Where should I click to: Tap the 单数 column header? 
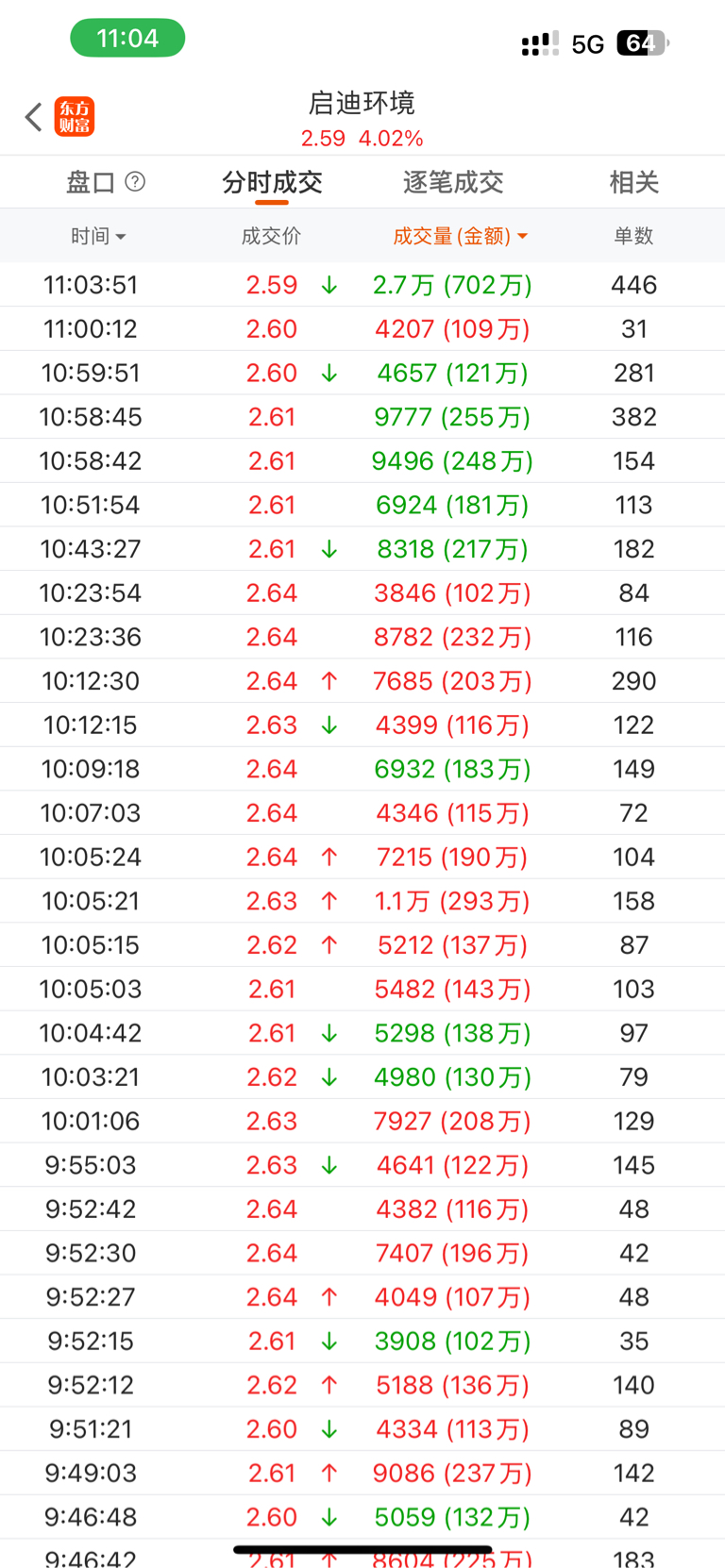point(633,236)
